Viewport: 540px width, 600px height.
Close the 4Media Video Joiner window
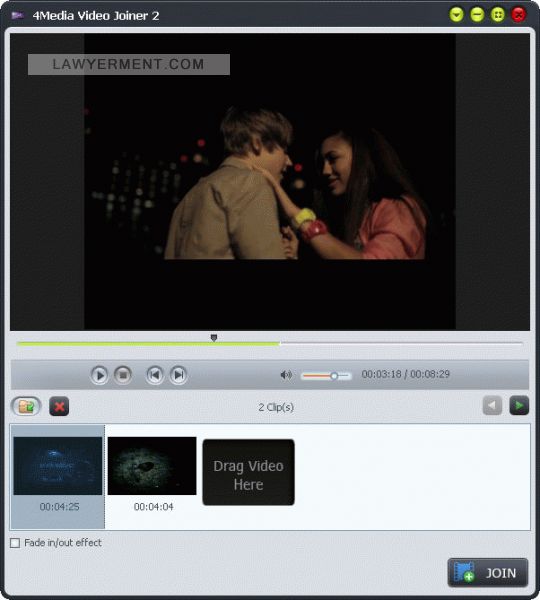(x=519, y=15)
